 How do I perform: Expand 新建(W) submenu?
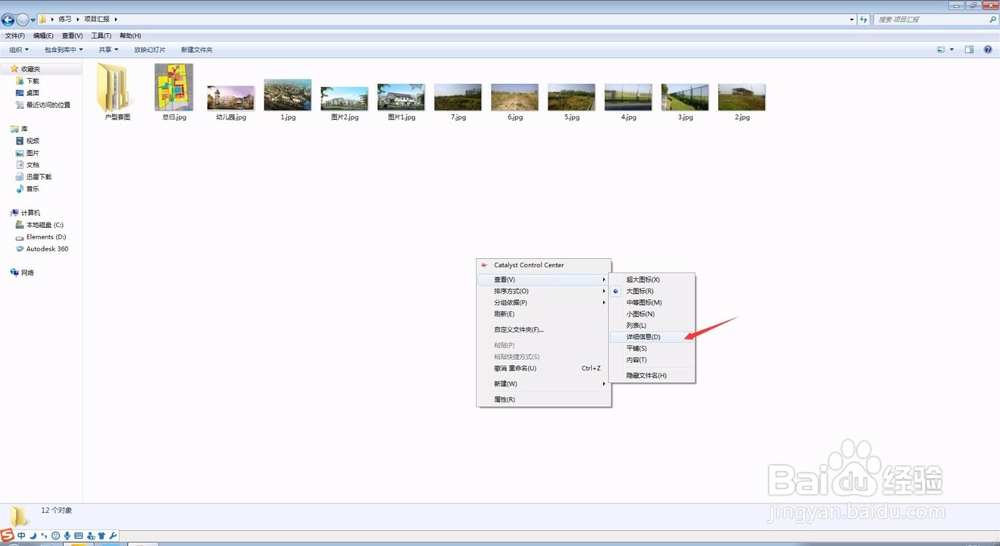544,384
